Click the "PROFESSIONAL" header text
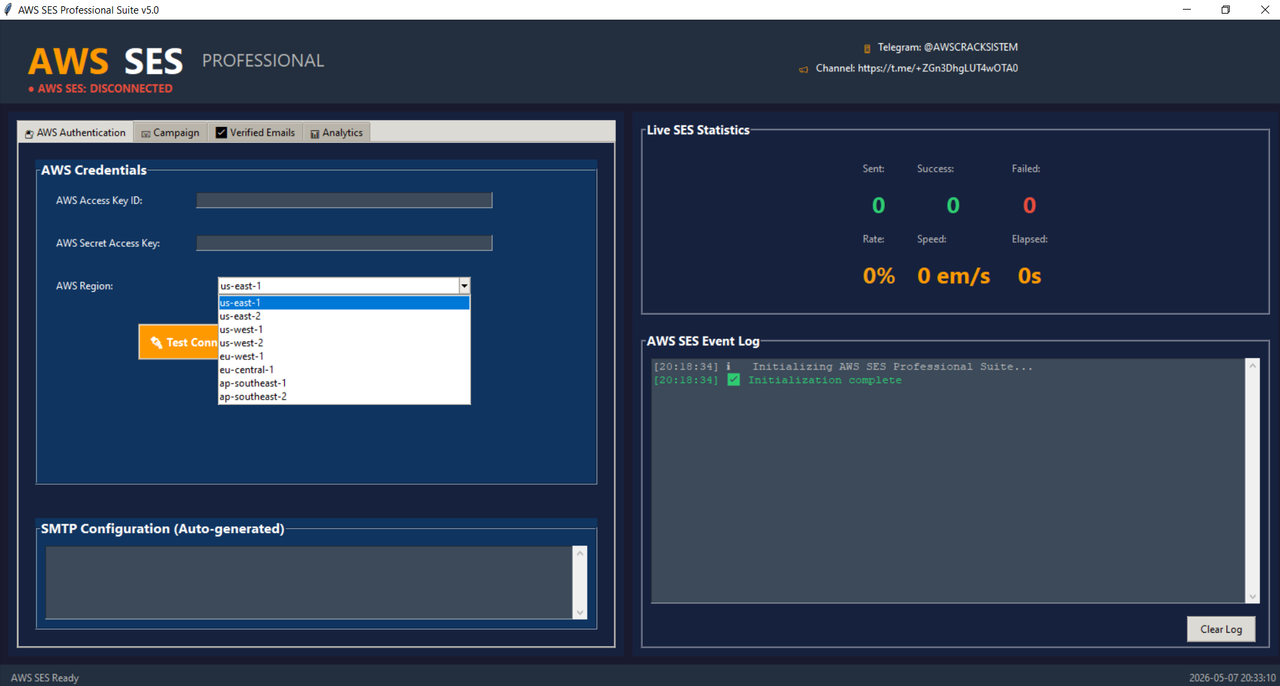Viewport: 1280px width, 686px height. tap(263, 61)
